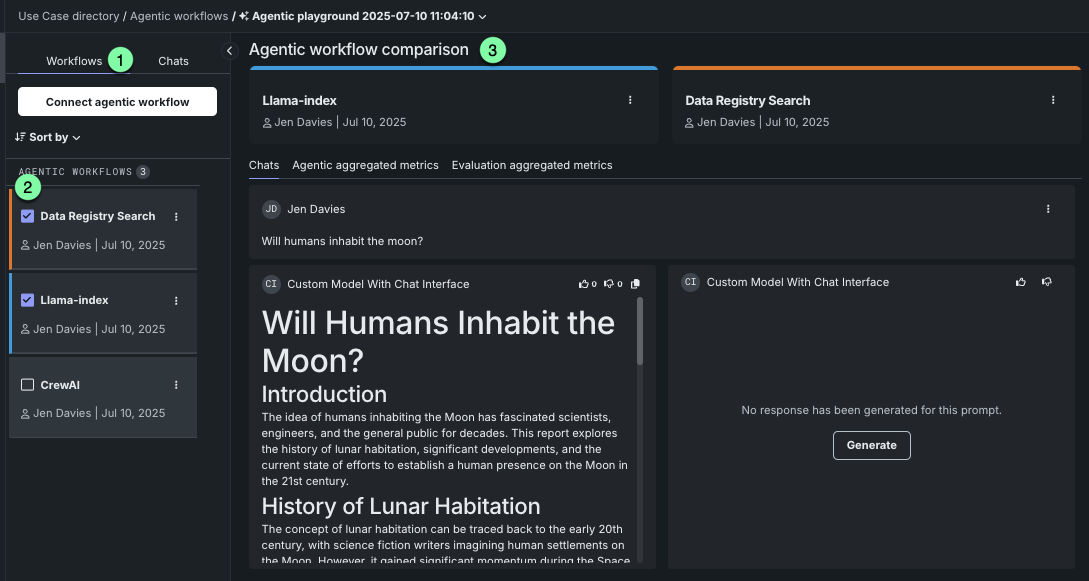Thumbs up the Llama-index response
Screen dimensions: 1089x581
pyautogui.click(x=584, y=284)
